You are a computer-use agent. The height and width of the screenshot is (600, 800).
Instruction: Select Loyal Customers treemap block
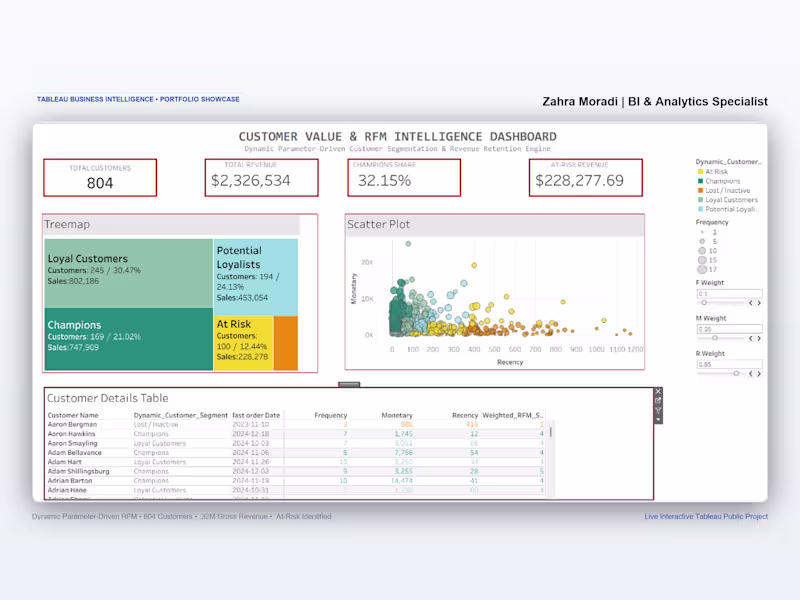coord(129,273)
